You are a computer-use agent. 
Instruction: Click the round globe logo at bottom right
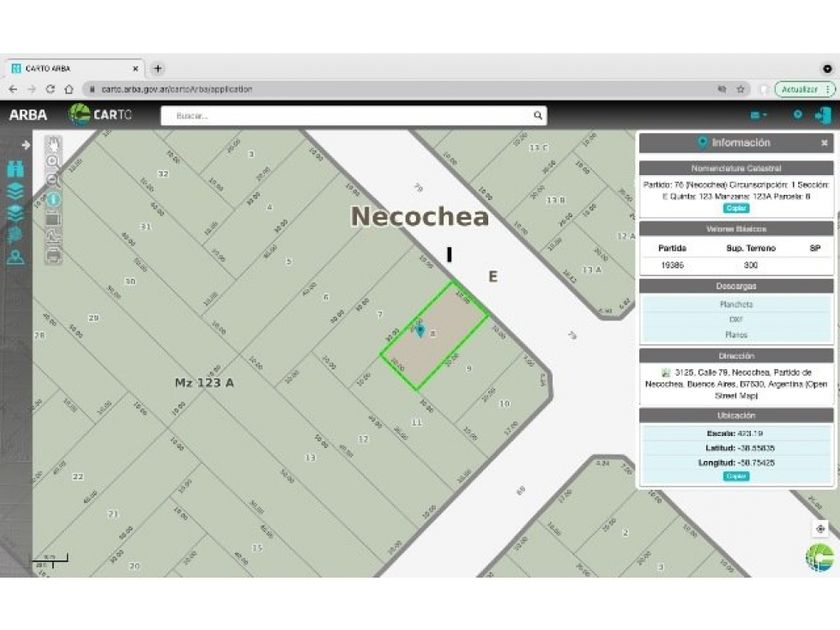(820, 557)
